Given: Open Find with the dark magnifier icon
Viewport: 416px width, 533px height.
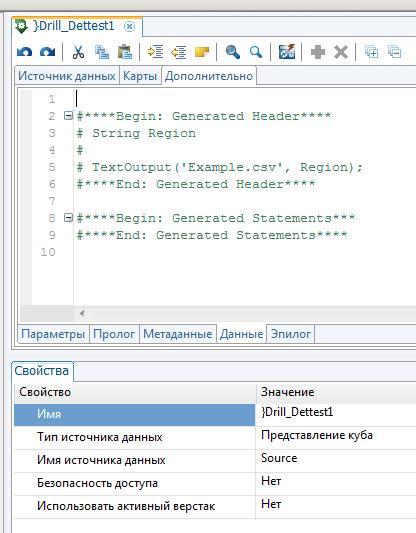Looking at the screenshot, I should click(232, 52).
